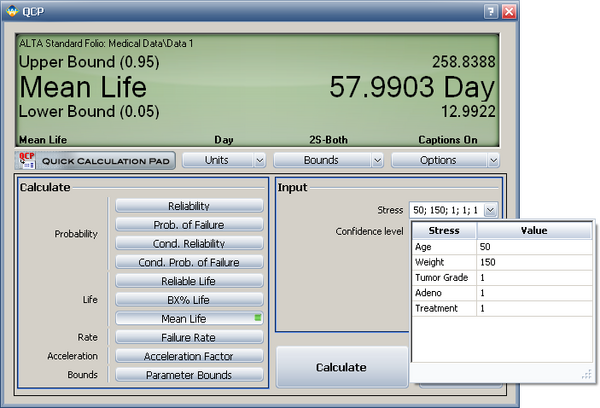The image size is (600, 408).
Task: Click the Value column header
Action: (534, 230)
